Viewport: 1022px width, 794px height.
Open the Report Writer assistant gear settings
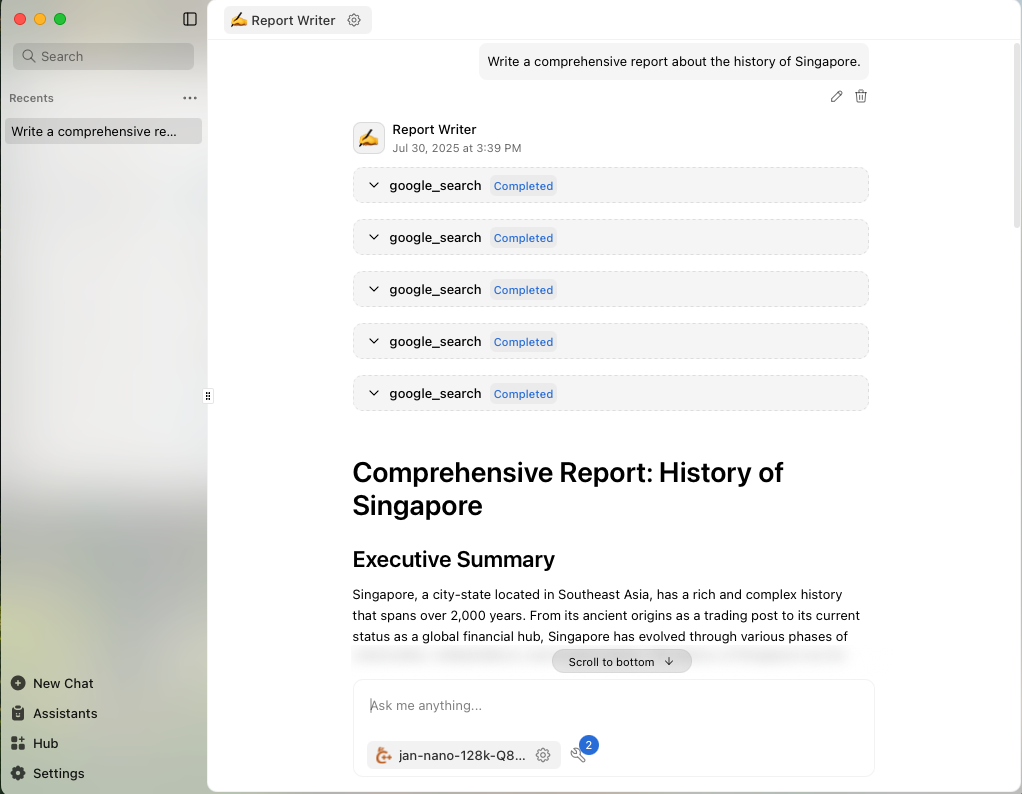pos(354,19)
